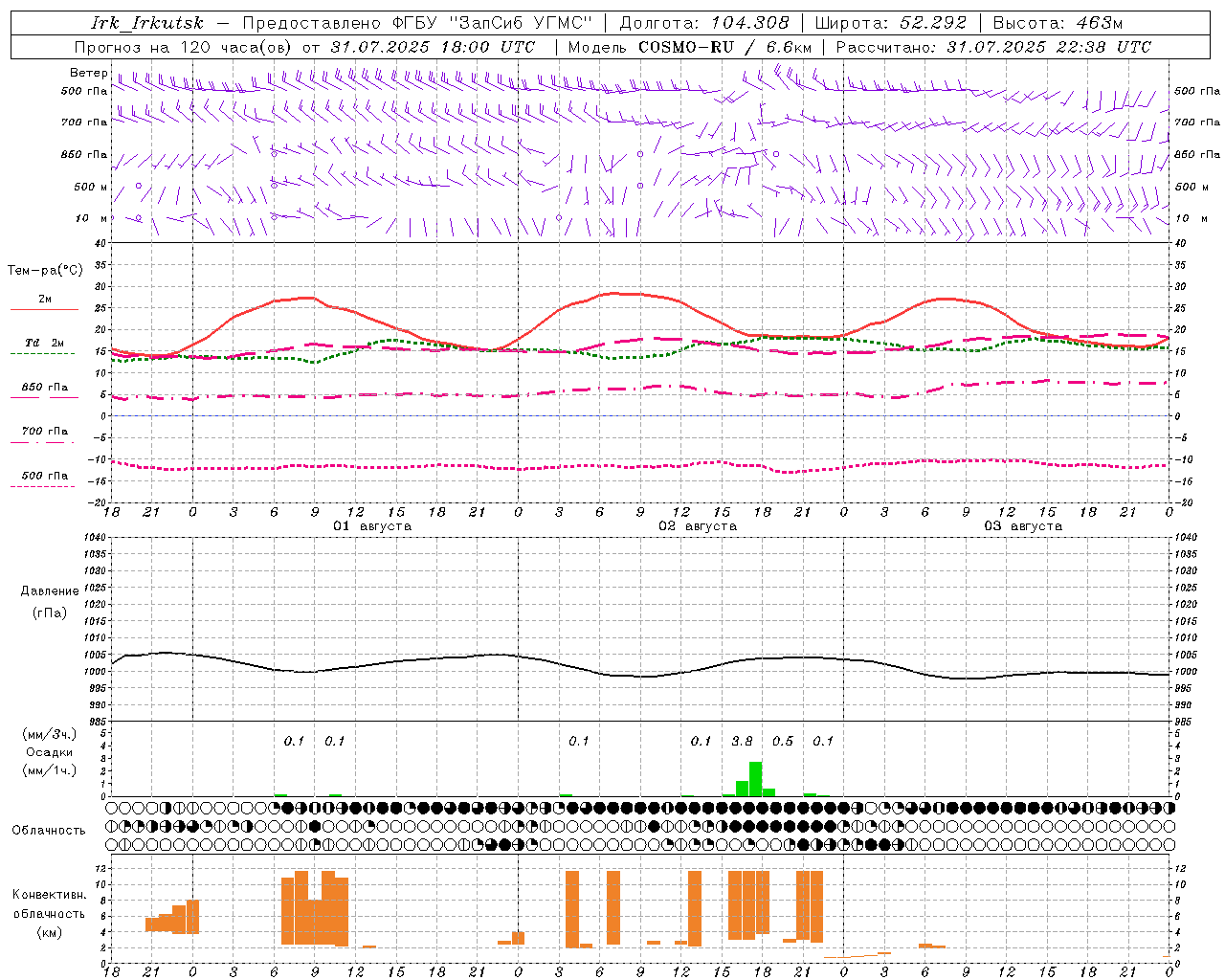The image size is (1225, 980).
Task: Click the (мм/3ч.) precipitation unit label
Action: [49, 734]
